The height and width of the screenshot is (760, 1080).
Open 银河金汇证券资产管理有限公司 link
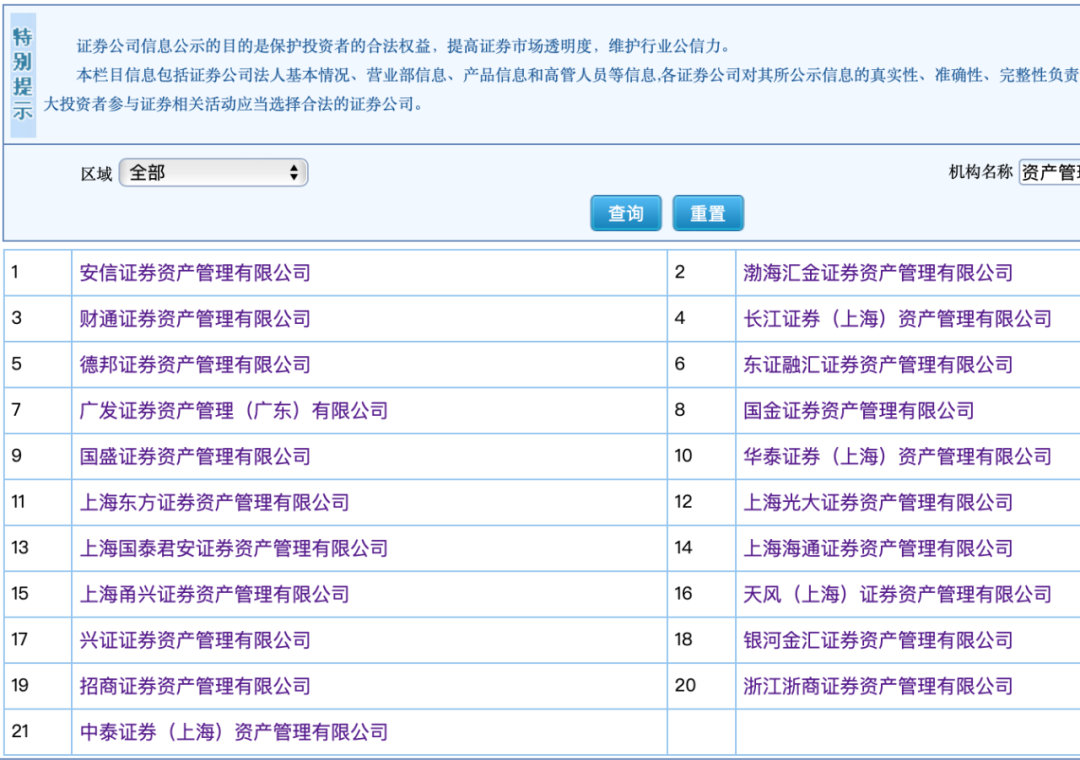878,640
